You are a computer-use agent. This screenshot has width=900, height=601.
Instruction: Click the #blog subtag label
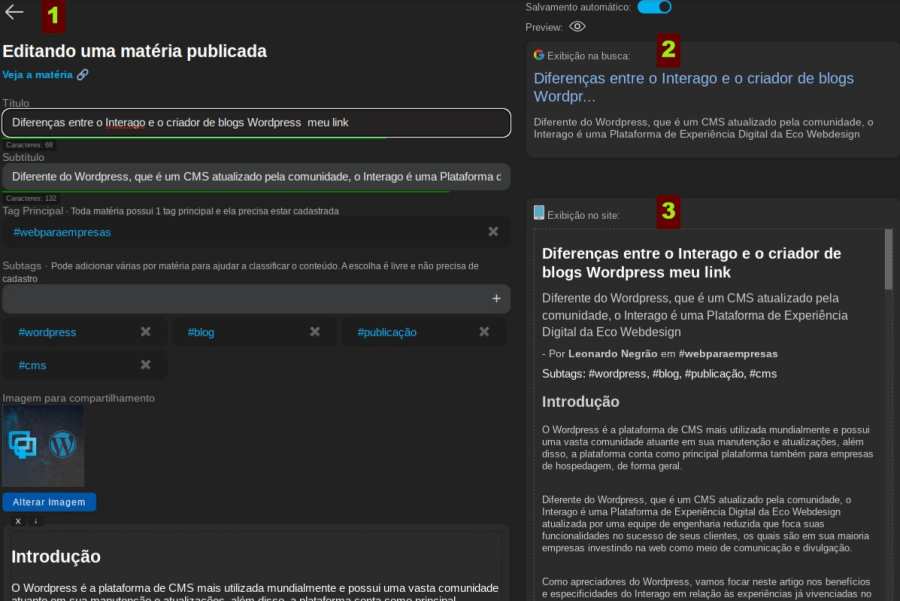click(x=201, y=332)
